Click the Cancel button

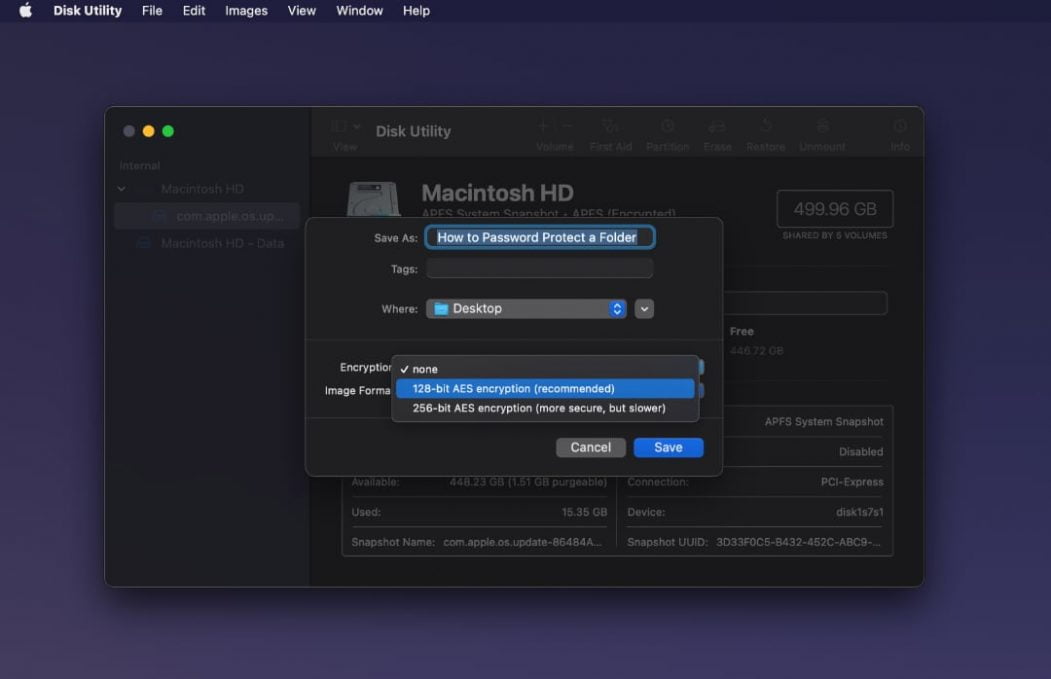590,447
